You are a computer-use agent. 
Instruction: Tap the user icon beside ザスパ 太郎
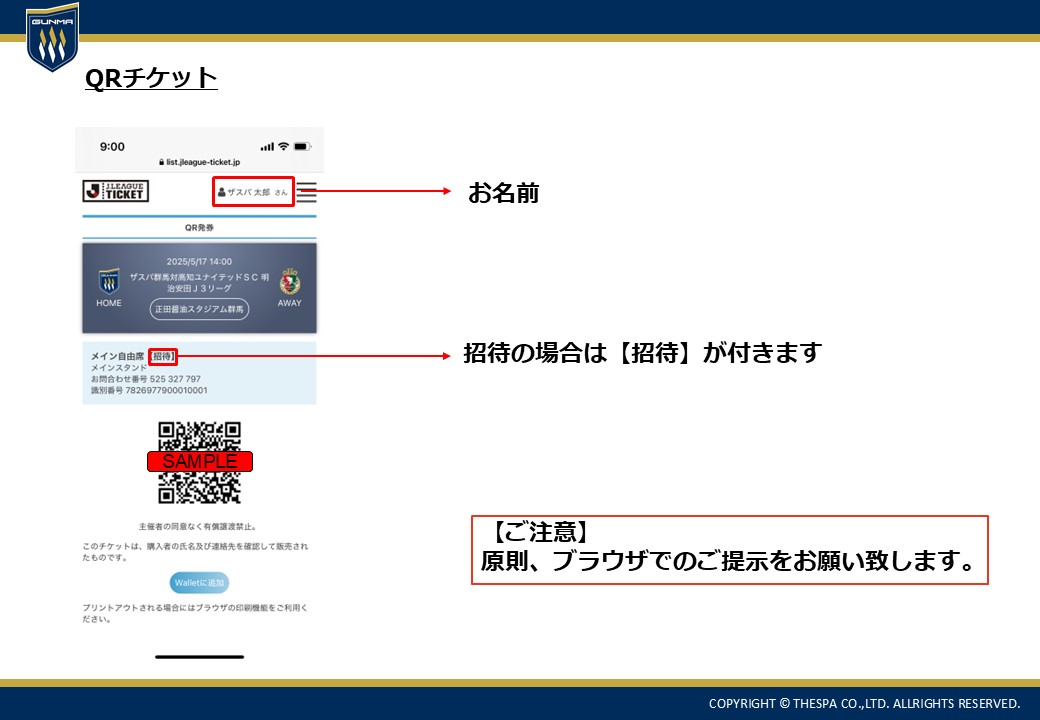pyautogui.click(x=222, y=192)
